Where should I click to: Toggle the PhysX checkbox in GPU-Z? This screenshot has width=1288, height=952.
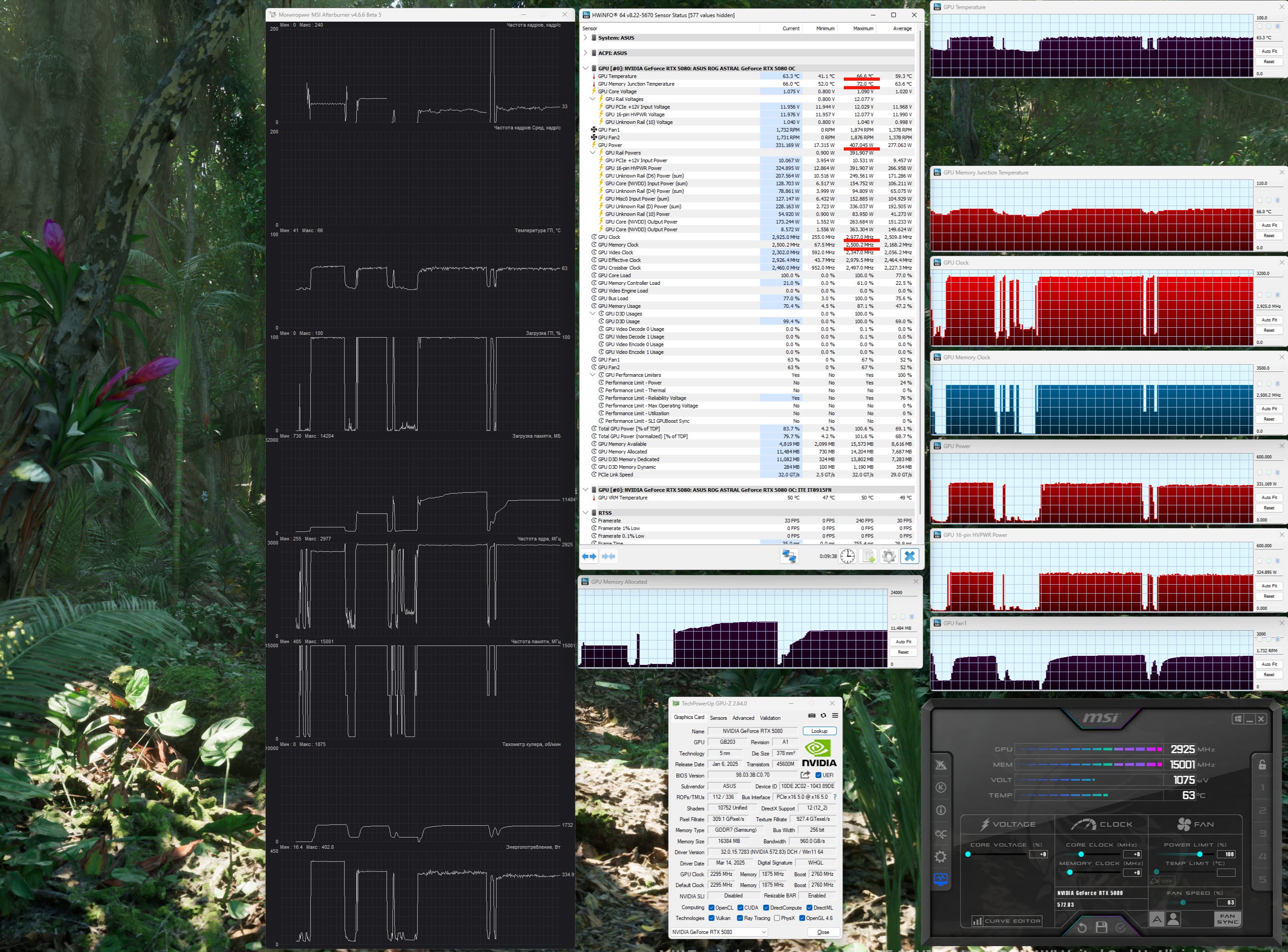click(x=777, y=919)
